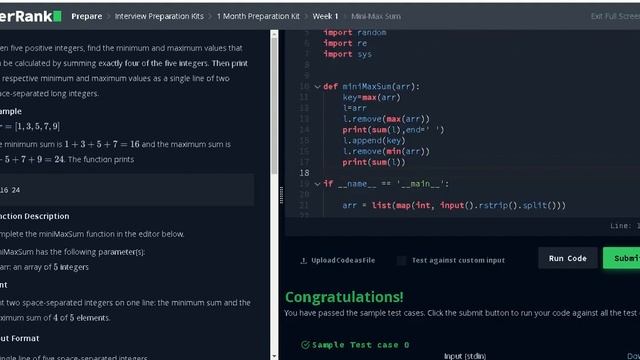Click the 'print(sum(l))' code line

[x=374, y=162]
